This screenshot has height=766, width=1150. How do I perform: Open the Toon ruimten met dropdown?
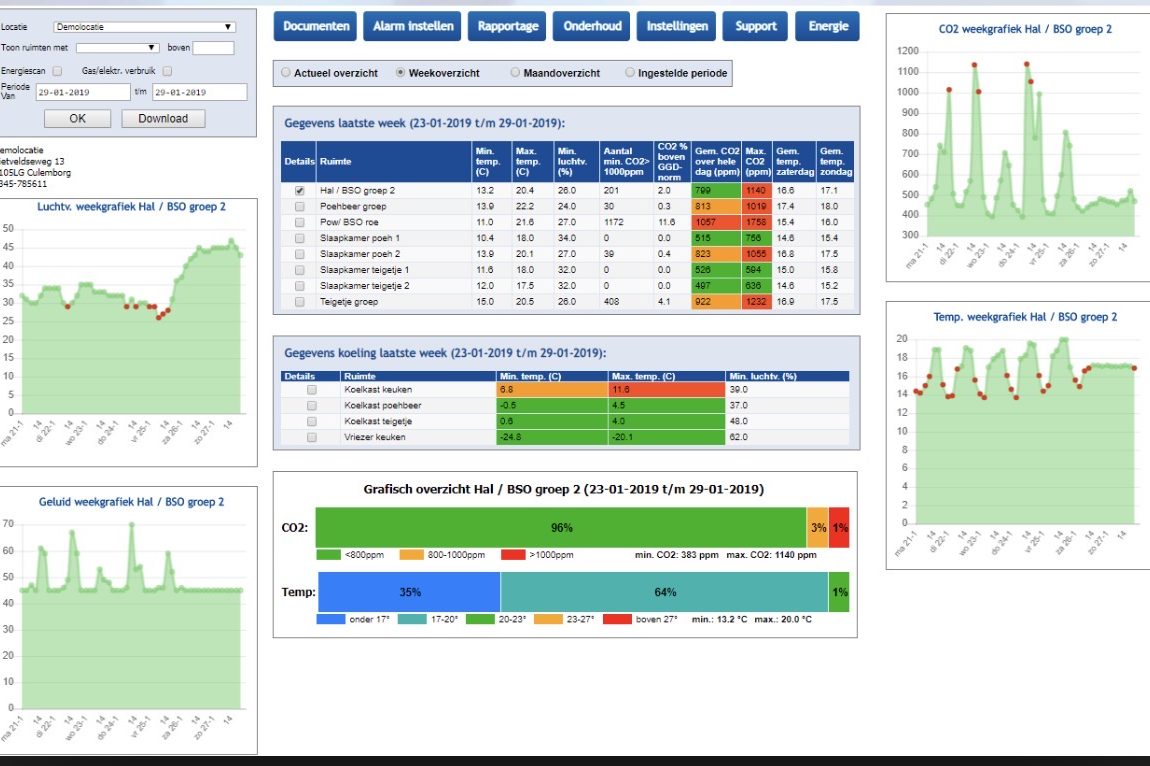point(118,47)
